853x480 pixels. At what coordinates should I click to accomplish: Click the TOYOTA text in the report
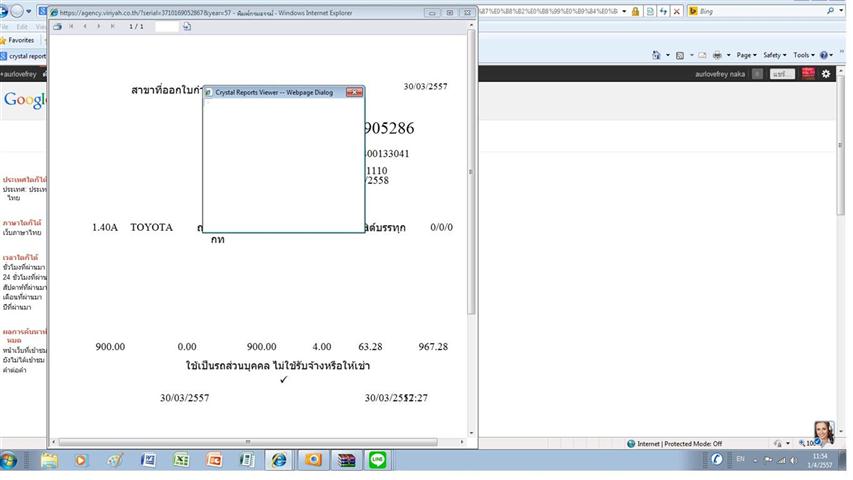151,227
